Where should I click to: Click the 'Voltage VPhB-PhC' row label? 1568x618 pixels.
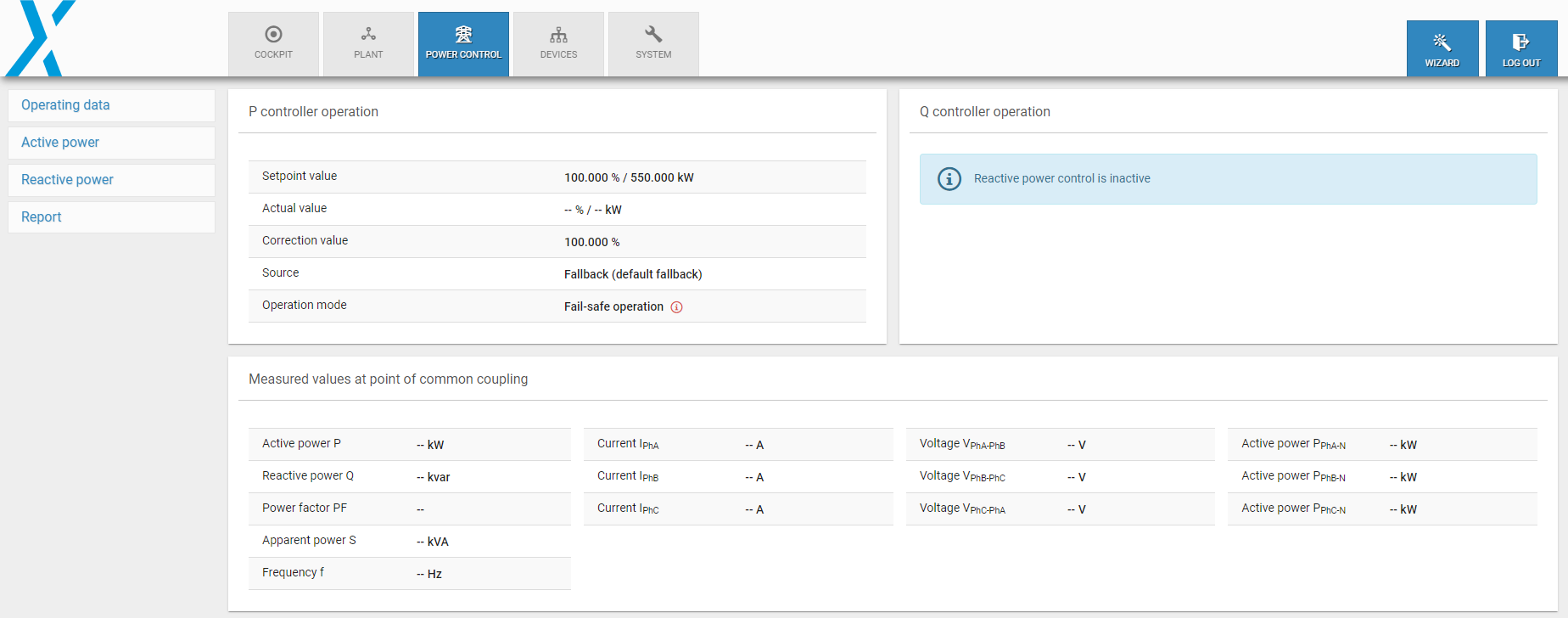[962, 476]
